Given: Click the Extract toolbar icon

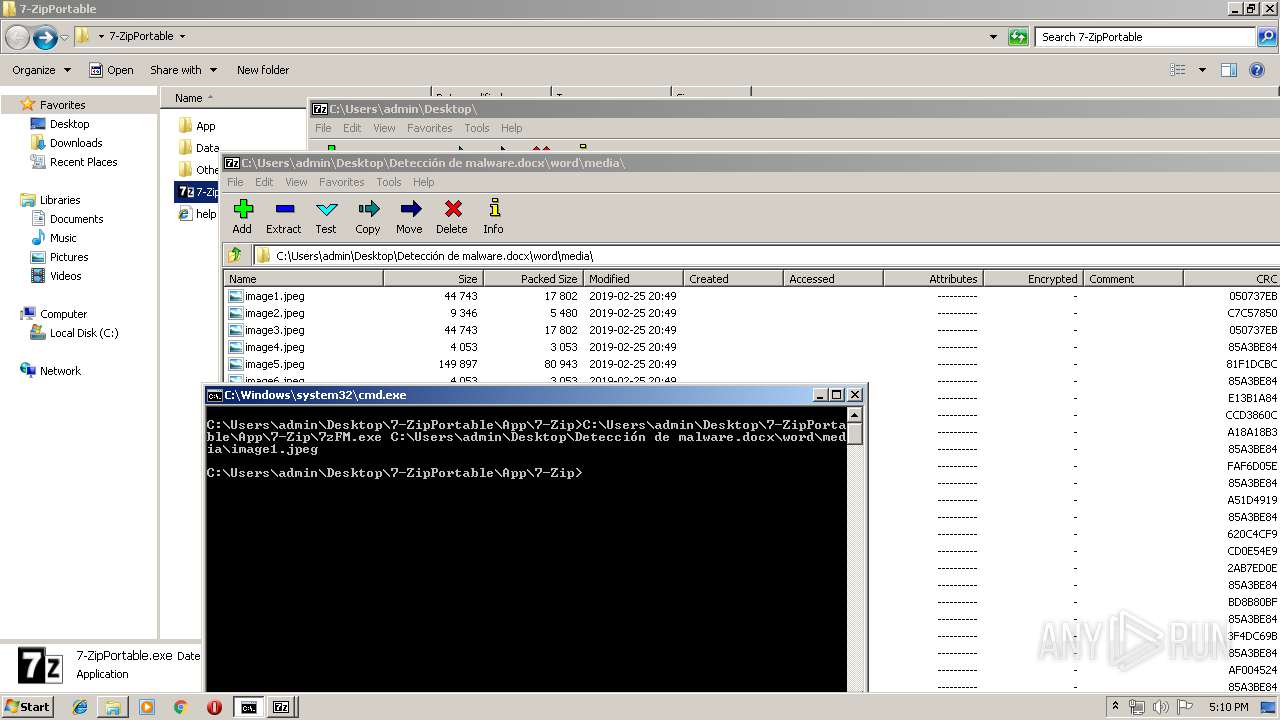Looking at the screenshot, I should (284, 216).
